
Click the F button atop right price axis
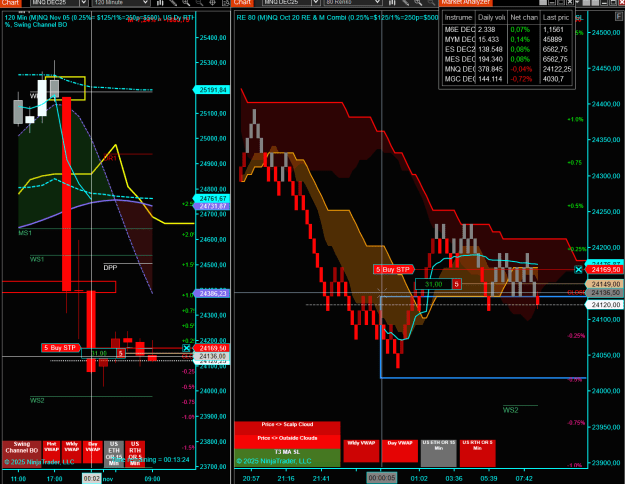619,17
